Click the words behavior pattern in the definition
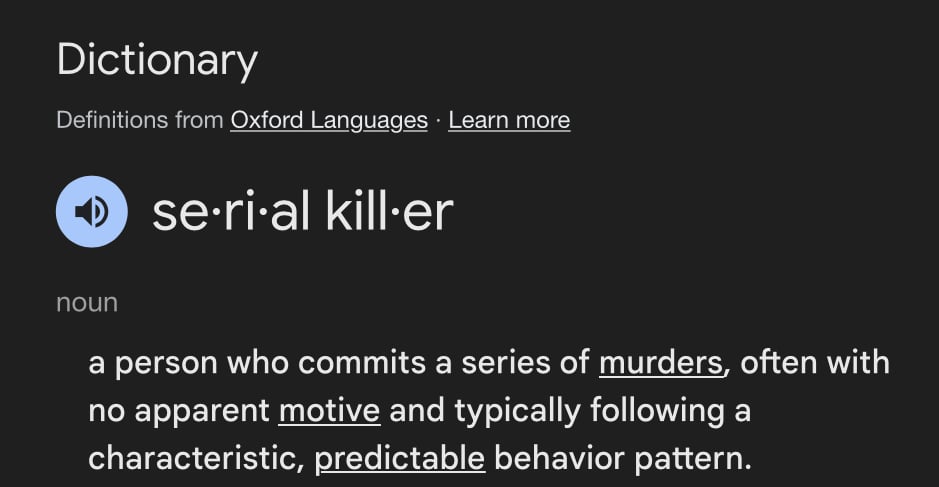Screen dimensions: 939x487 pyautogui.click(x=622, y=459)
